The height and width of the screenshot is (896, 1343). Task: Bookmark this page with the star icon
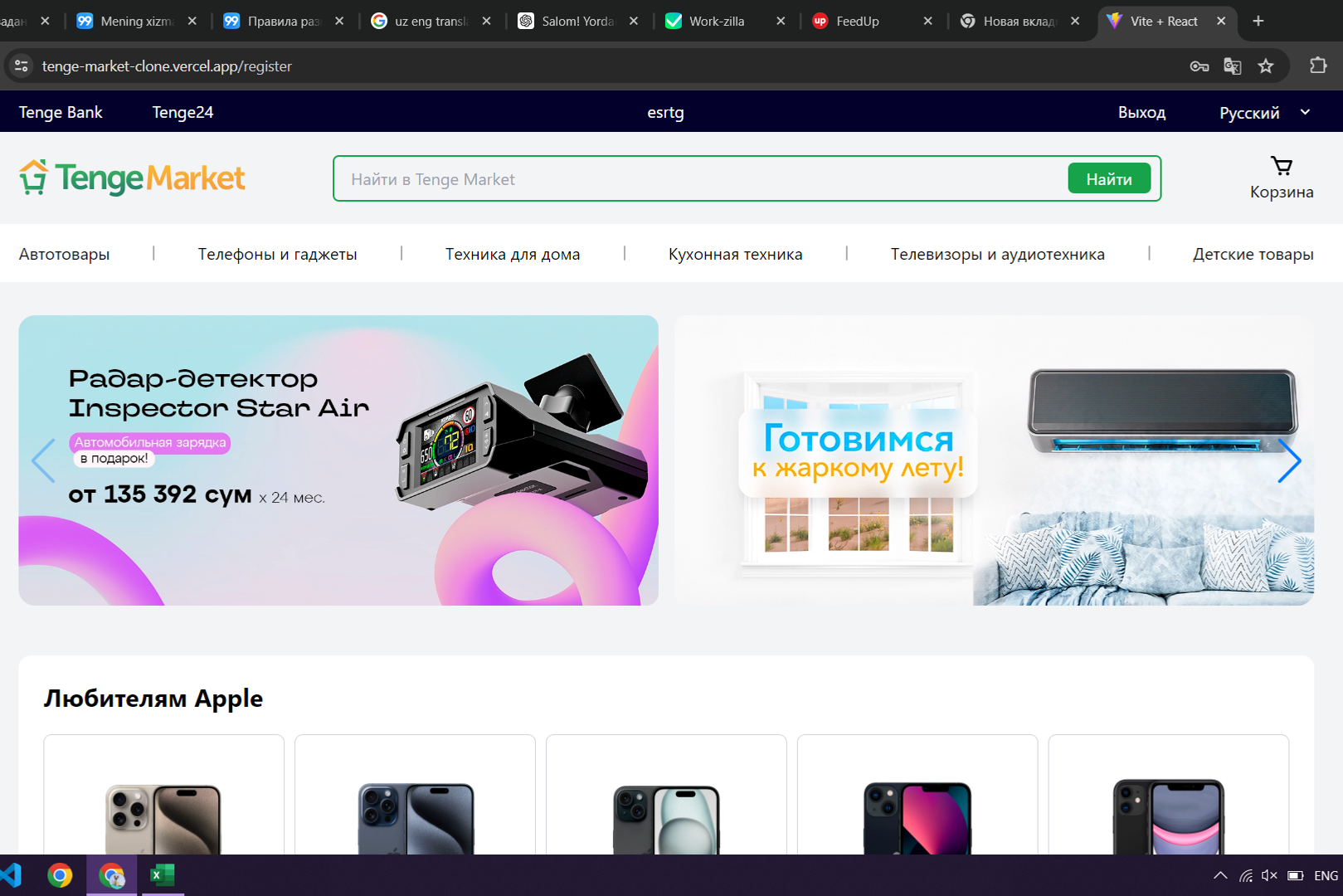pos(1266,66)
